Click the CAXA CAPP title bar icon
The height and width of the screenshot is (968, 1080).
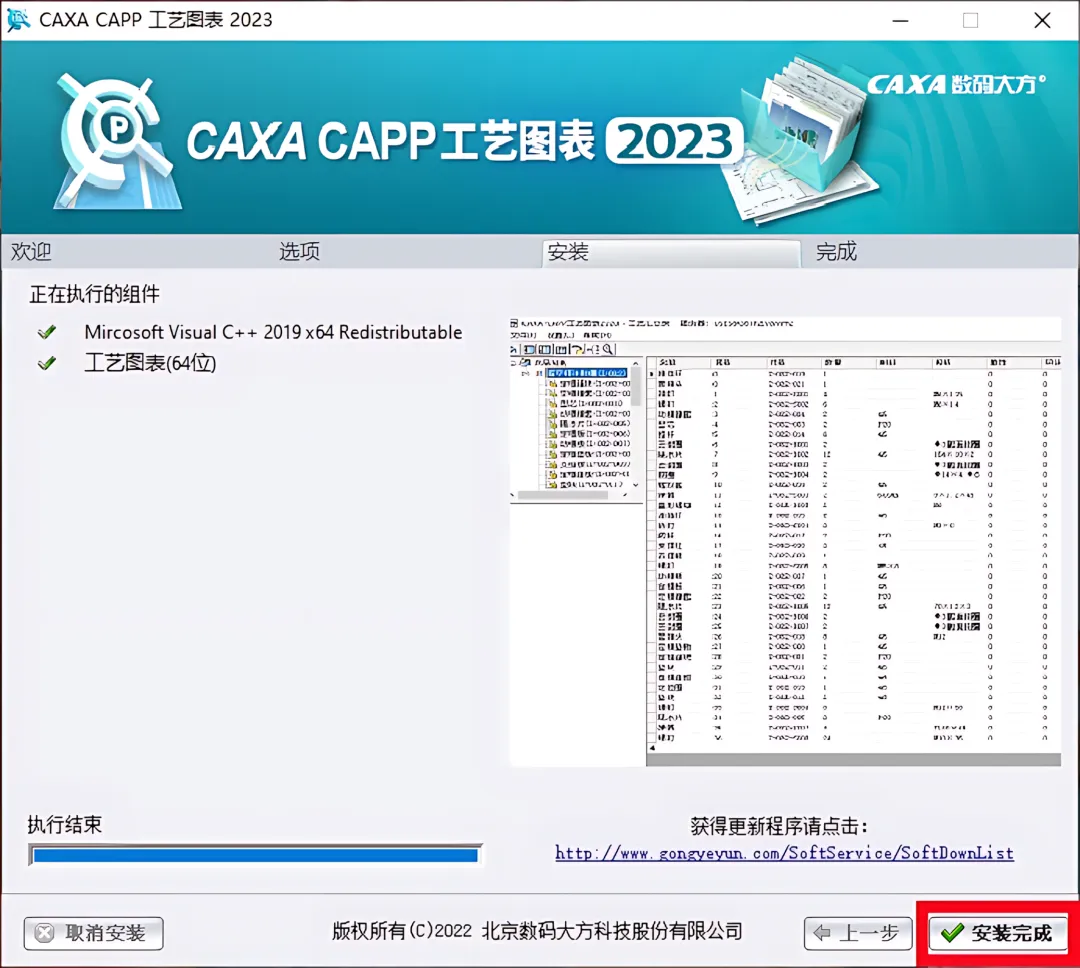pos(18,19)
